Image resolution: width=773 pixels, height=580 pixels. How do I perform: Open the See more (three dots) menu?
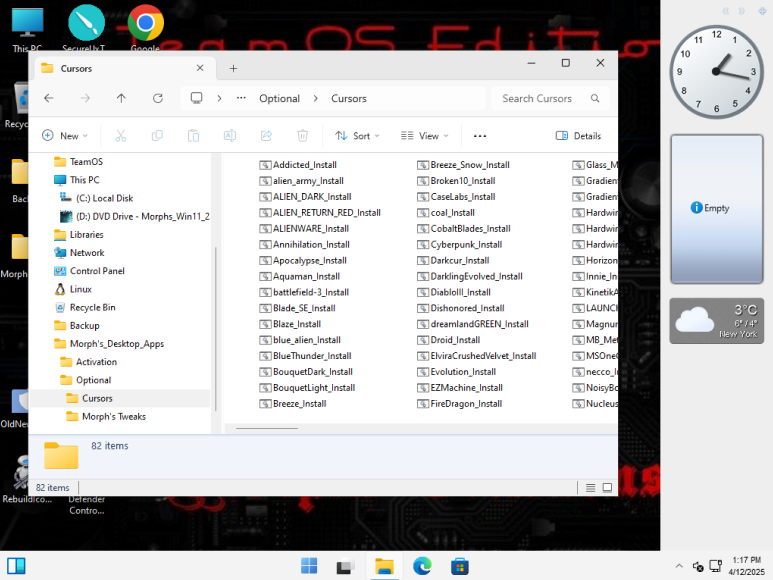pyautogui.click(x=480, y=136)
